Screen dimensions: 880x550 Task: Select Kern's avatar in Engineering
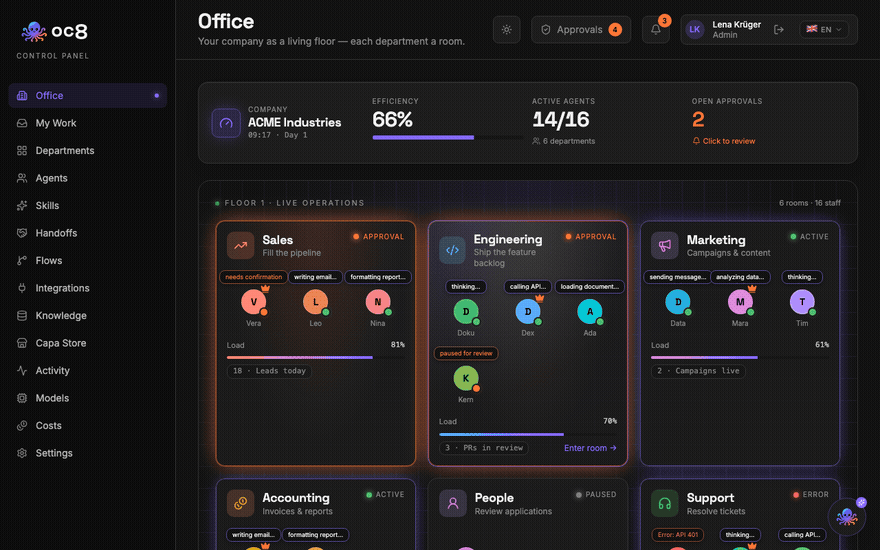tap(466, 378)
